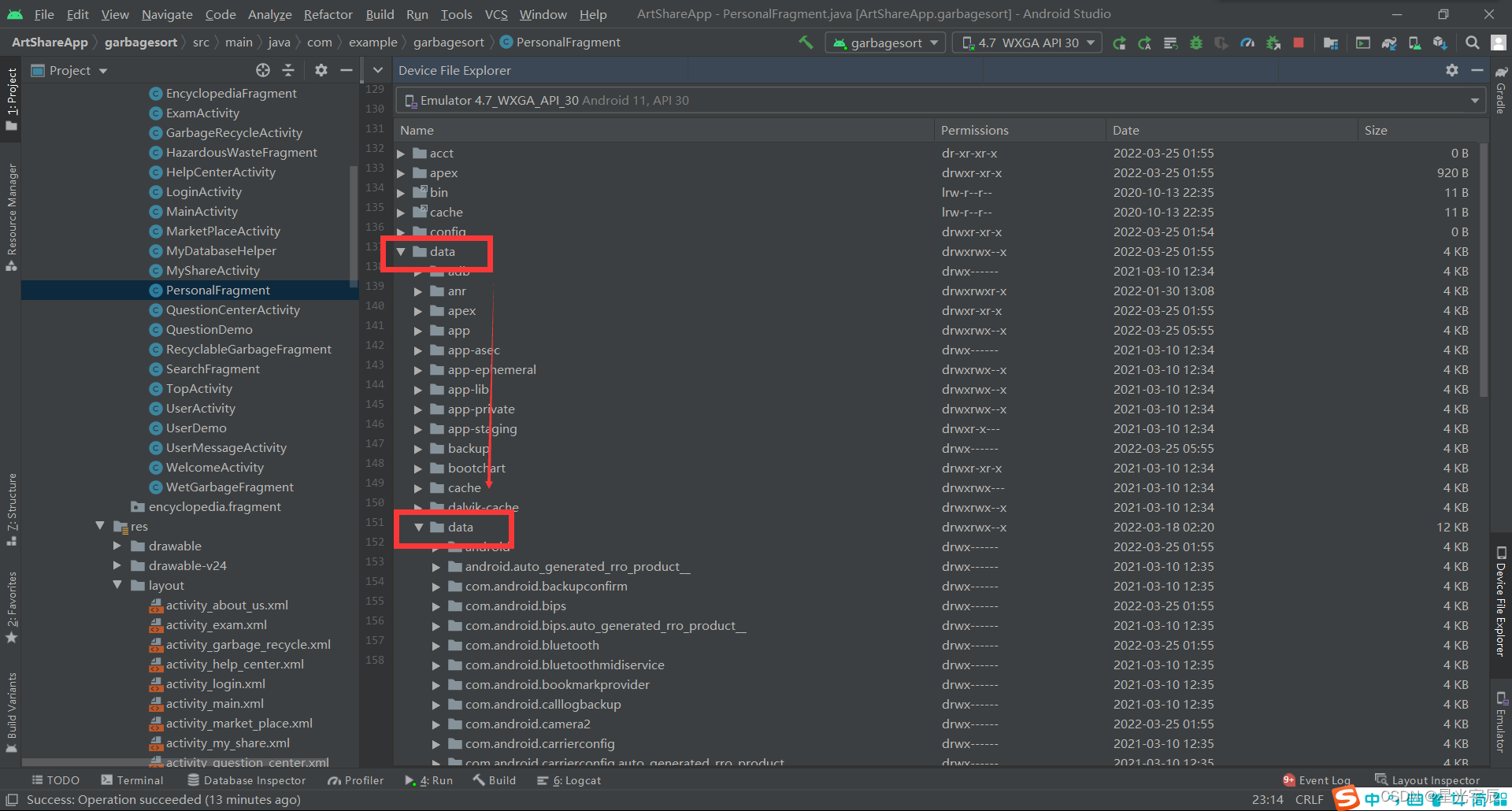Click the Rerun app icon
Image resolution: width=1512 pixels, height=811 pixels.
tap(1119, 43)
